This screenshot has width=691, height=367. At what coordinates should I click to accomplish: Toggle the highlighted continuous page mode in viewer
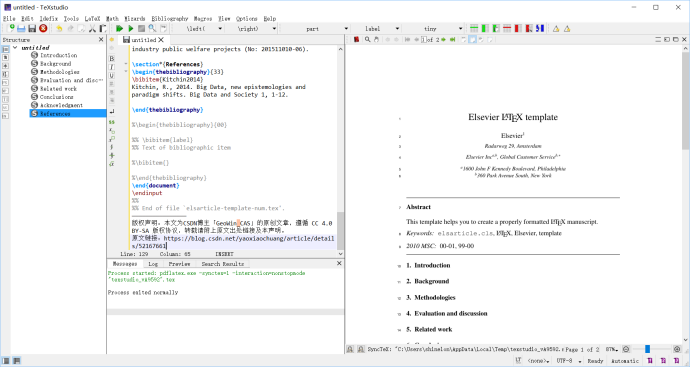coord(472,40)
